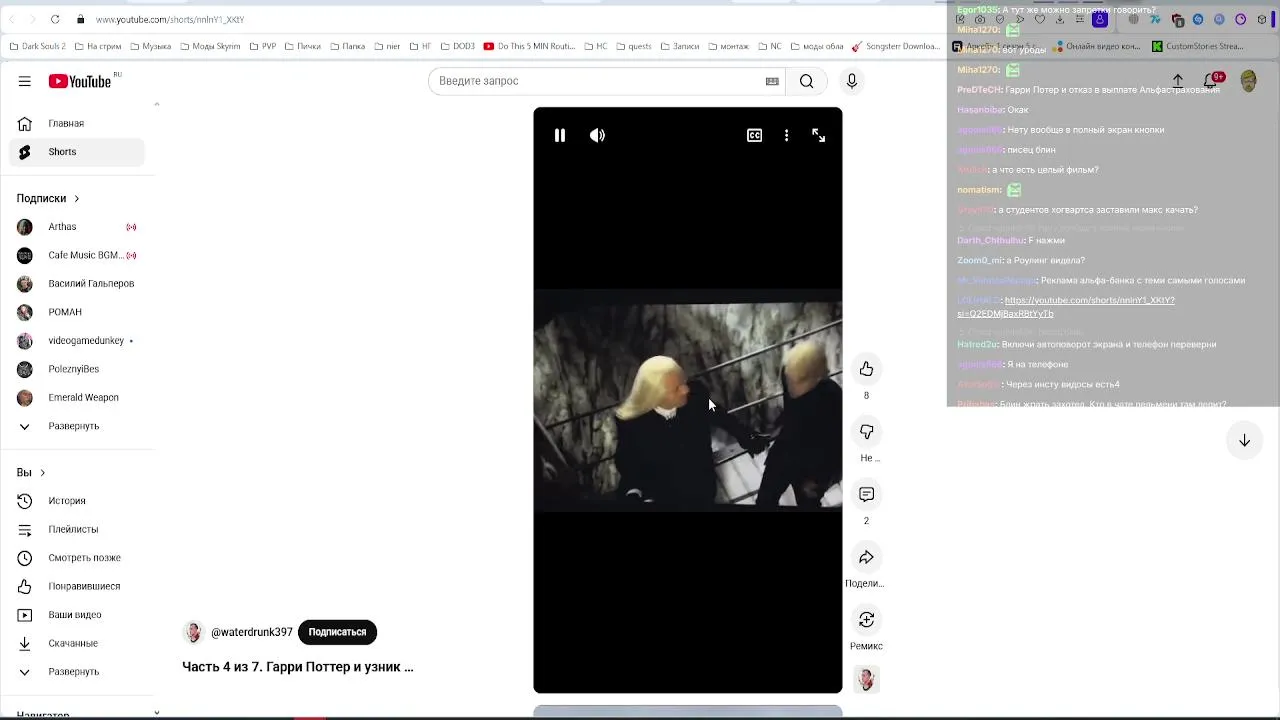Open the Remix option

click(x=866, y=620)
